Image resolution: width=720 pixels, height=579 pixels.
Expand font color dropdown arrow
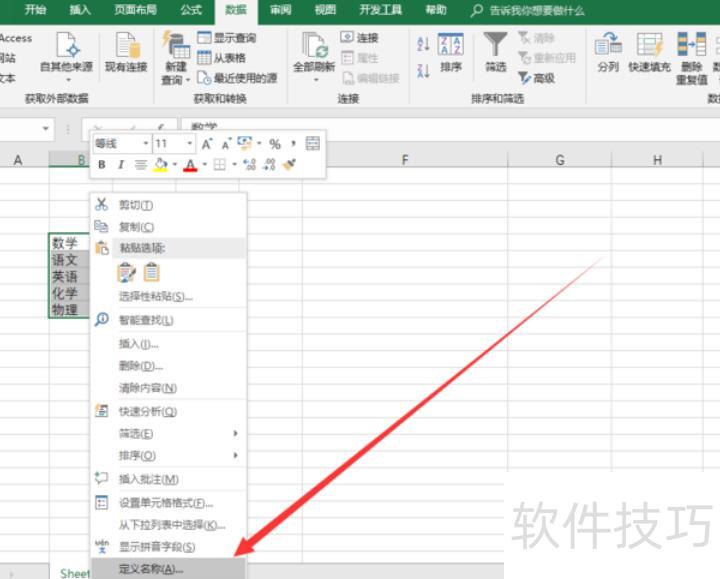205,164
